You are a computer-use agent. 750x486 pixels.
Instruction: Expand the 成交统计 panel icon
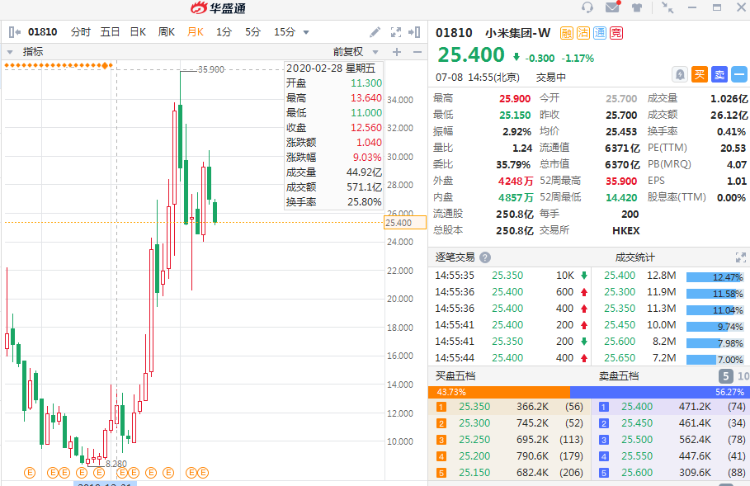[x=740, y=258]
